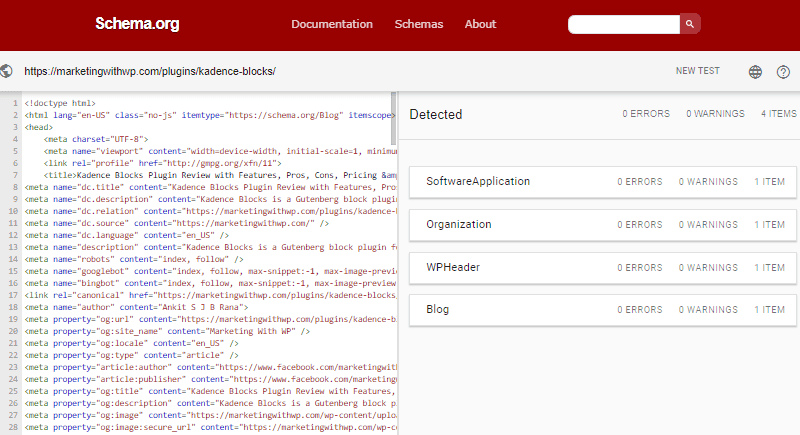Open the language globe icon

pos(755,72)
